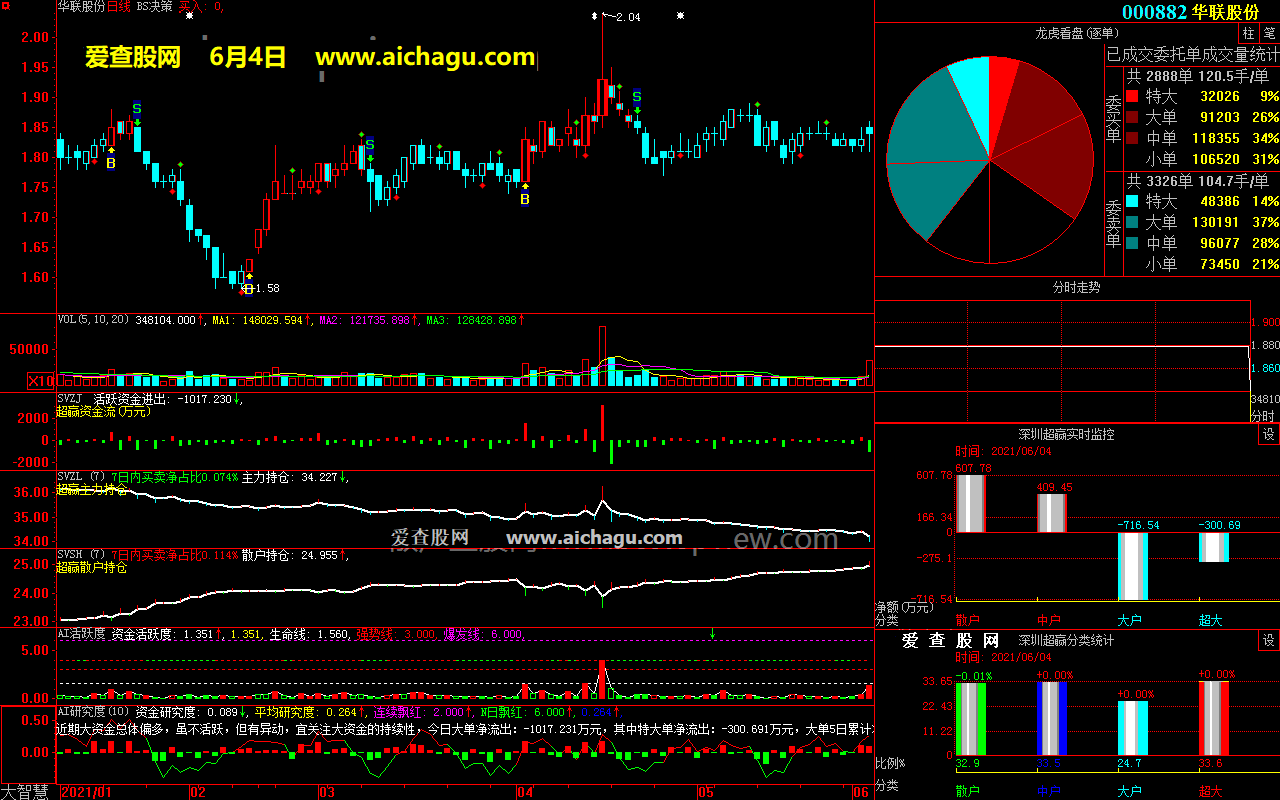The image size is (1280, 800).
Task: Click the VOL(5,10,20) indicator name
Action: click(x=94, y=320)
